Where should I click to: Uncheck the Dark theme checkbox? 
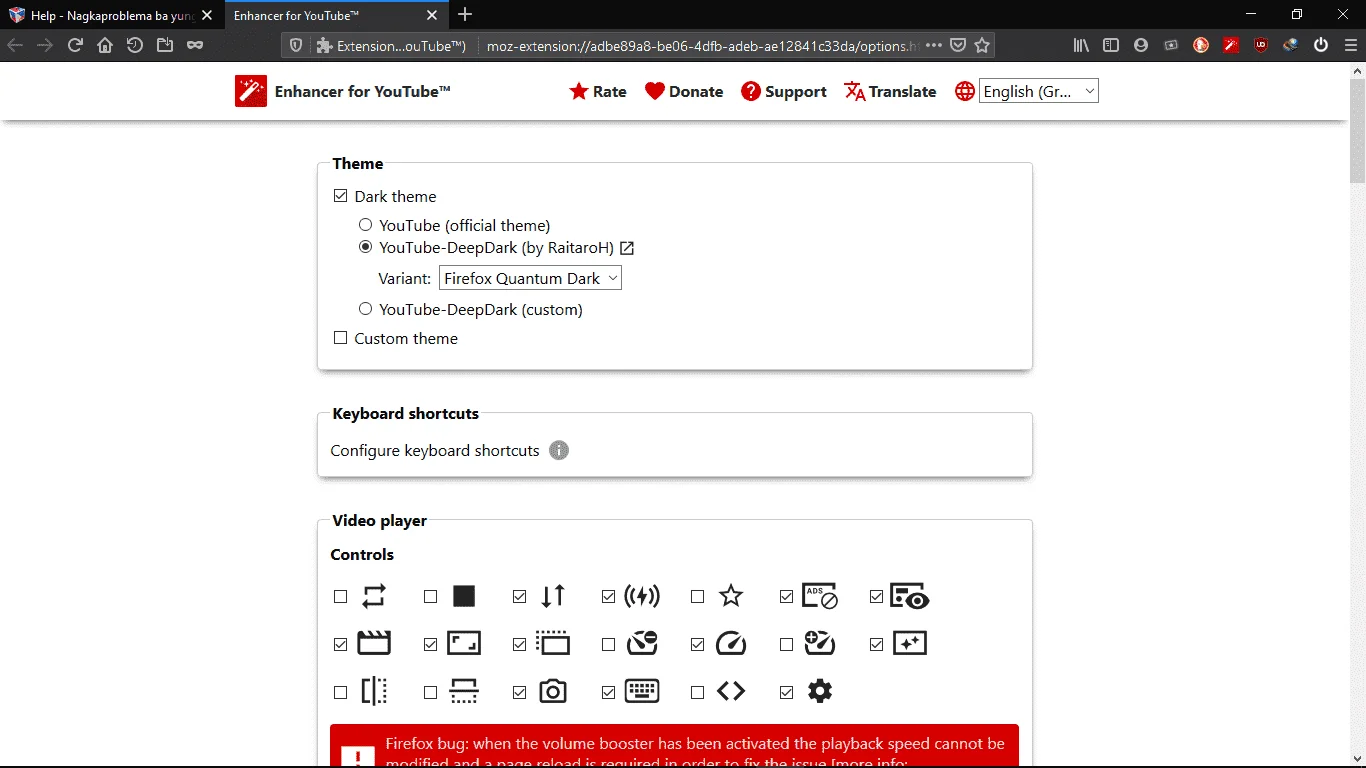pos(340,196)
